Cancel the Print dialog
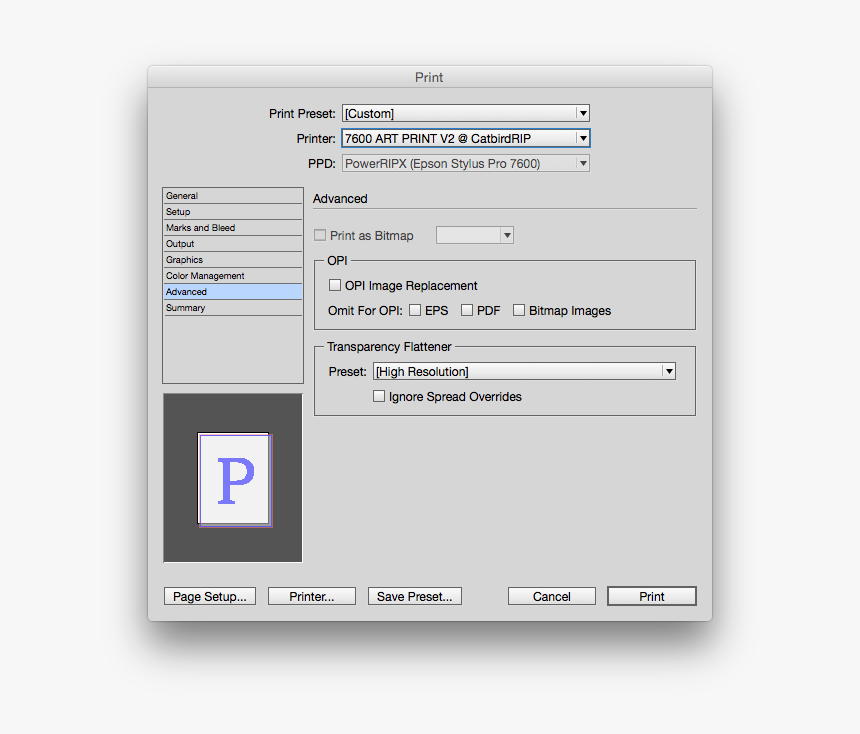Screen dimensions: 860x734 [x=552, y=596]
